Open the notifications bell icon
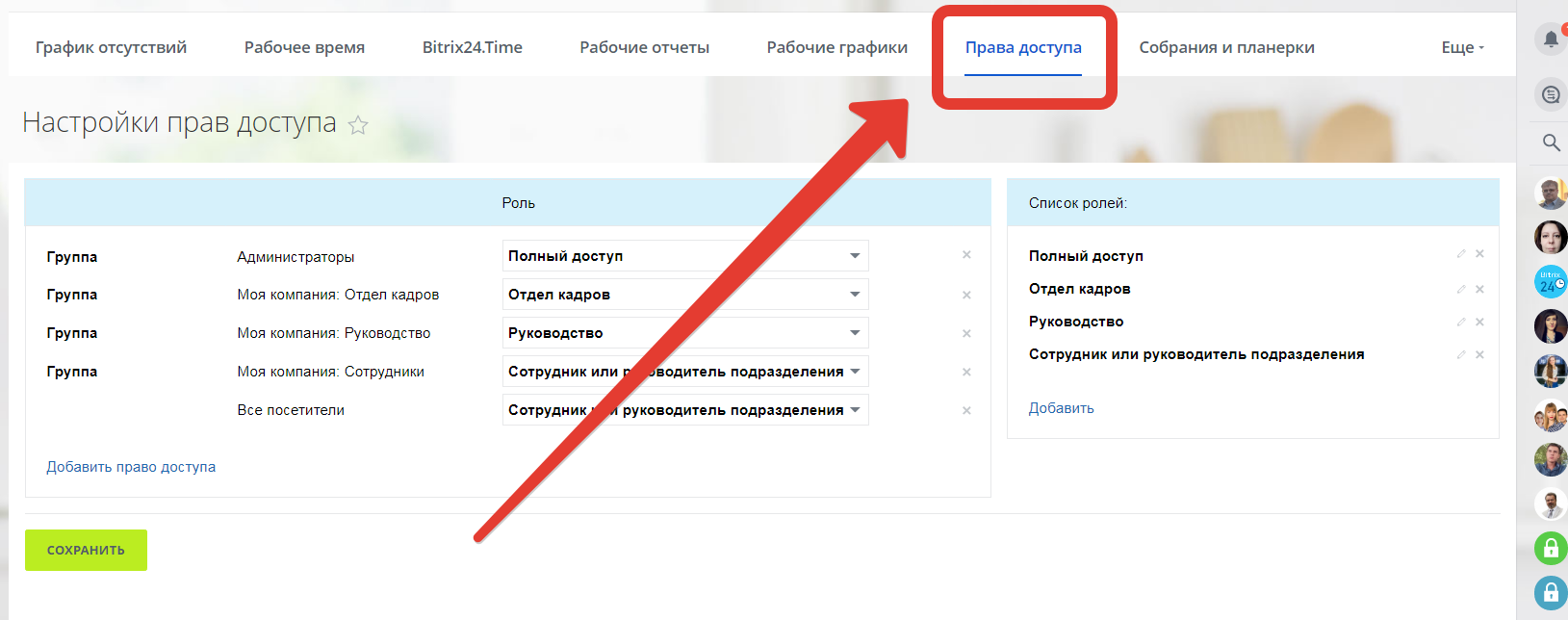 tap(1551, 39)
